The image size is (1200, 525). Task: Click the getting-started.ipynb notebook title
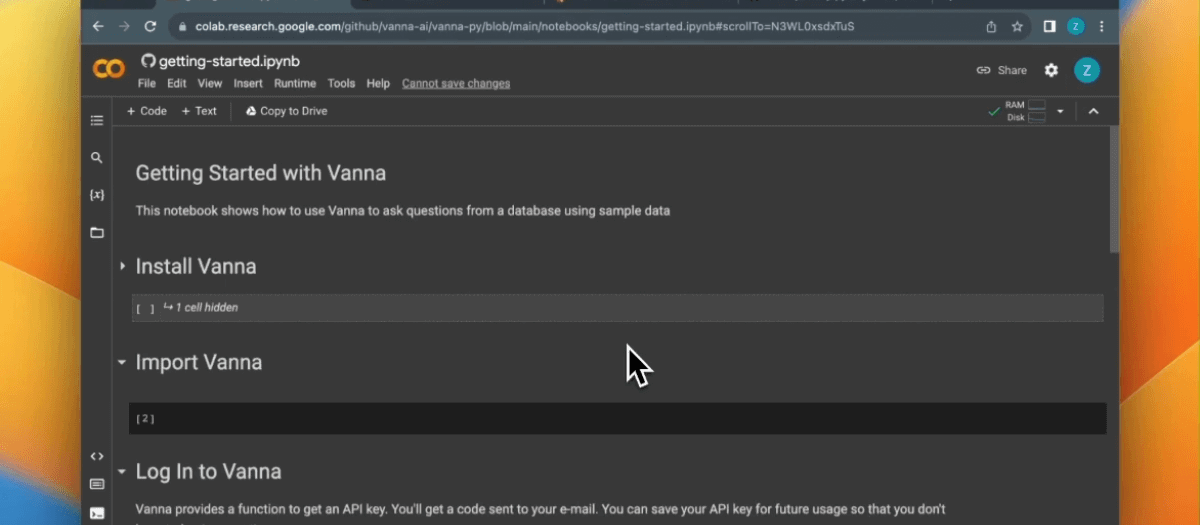229,61
